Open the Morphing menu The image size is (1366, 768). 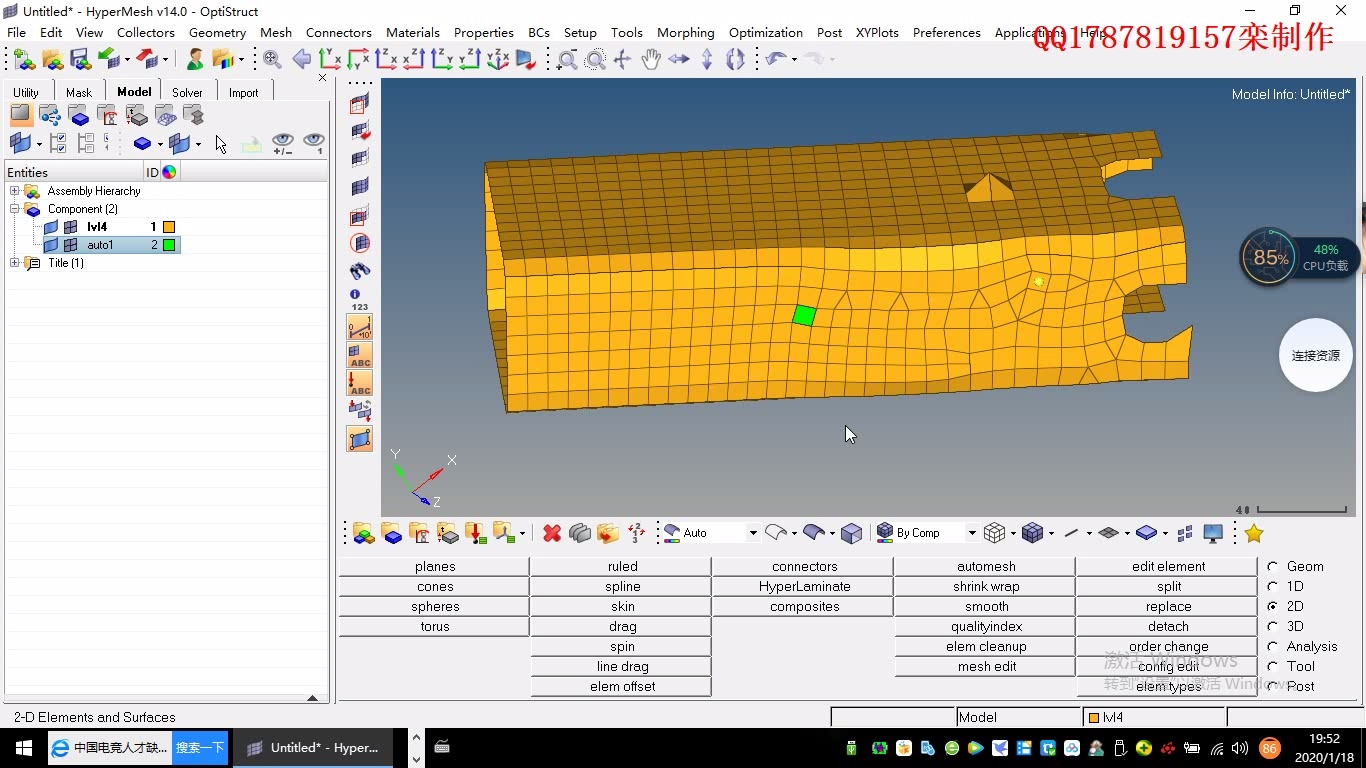coord(685,32)
